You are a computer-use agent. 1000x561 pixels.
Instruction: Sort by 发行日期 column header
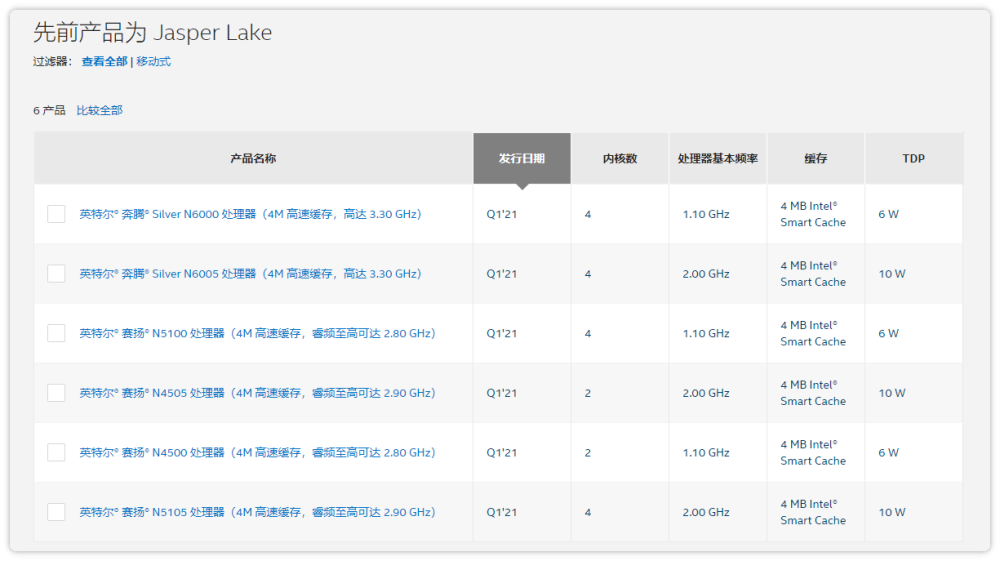tap(522, 159)
